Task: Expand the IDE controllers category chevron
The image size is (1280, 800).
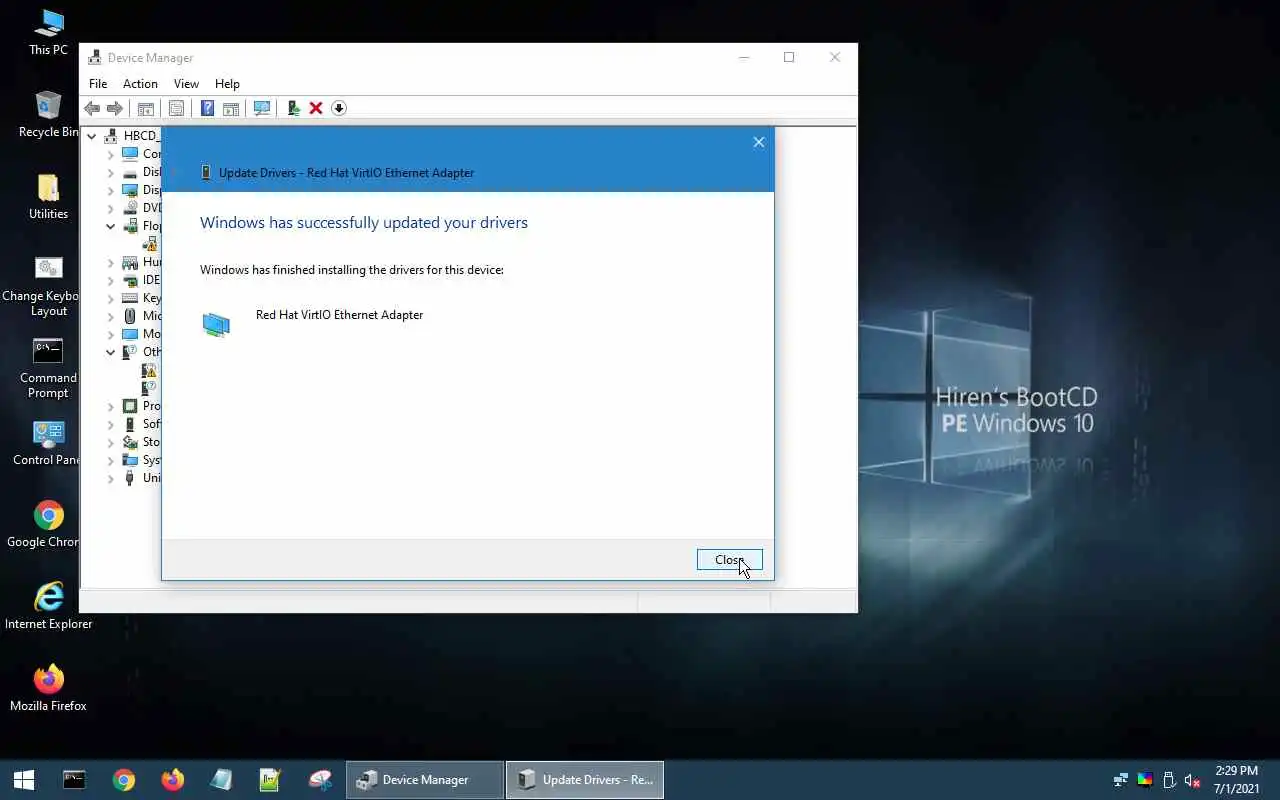Action: 111,280
